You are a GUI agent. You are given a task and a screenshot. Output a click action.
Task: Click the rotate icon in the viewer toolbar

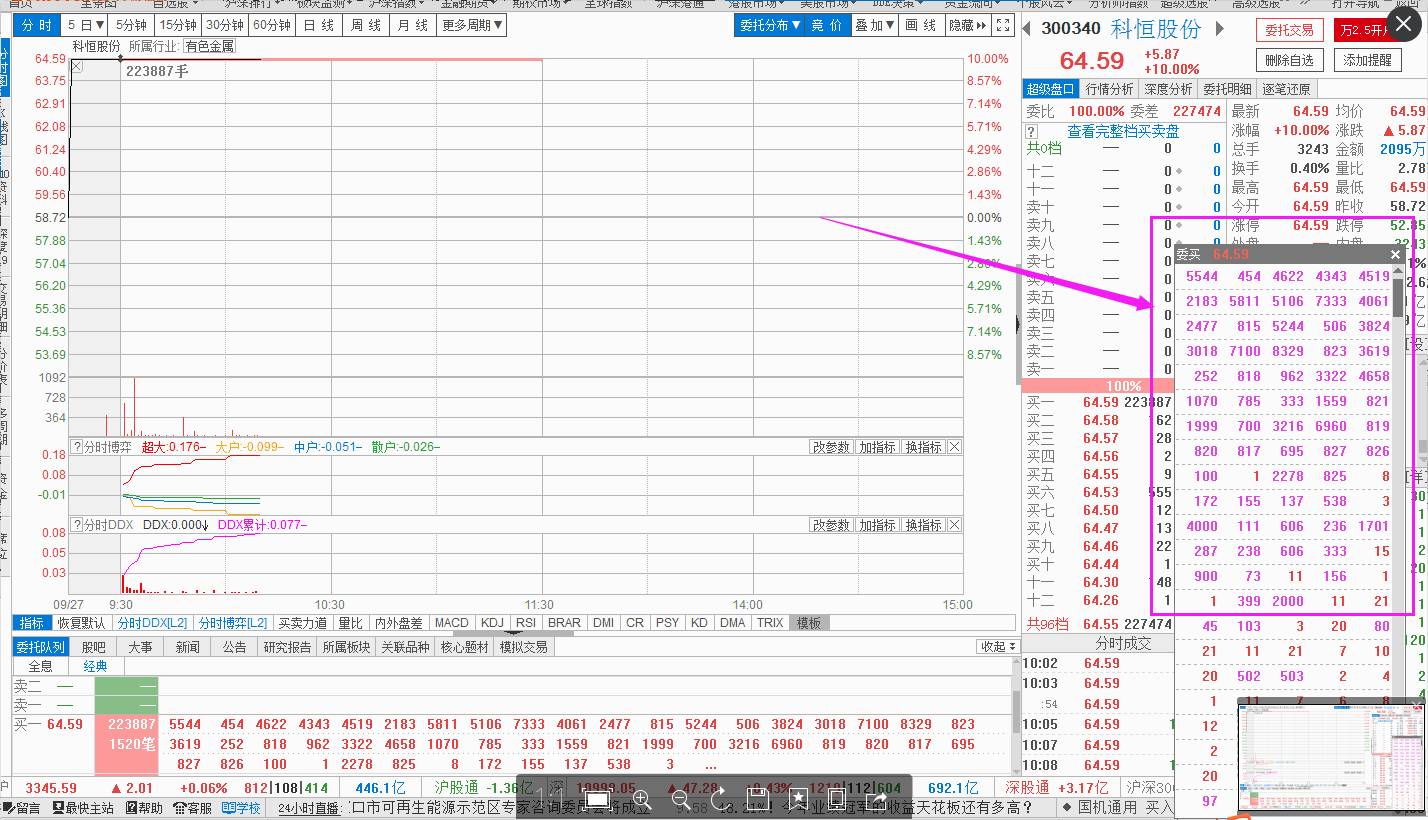(720, 798)
